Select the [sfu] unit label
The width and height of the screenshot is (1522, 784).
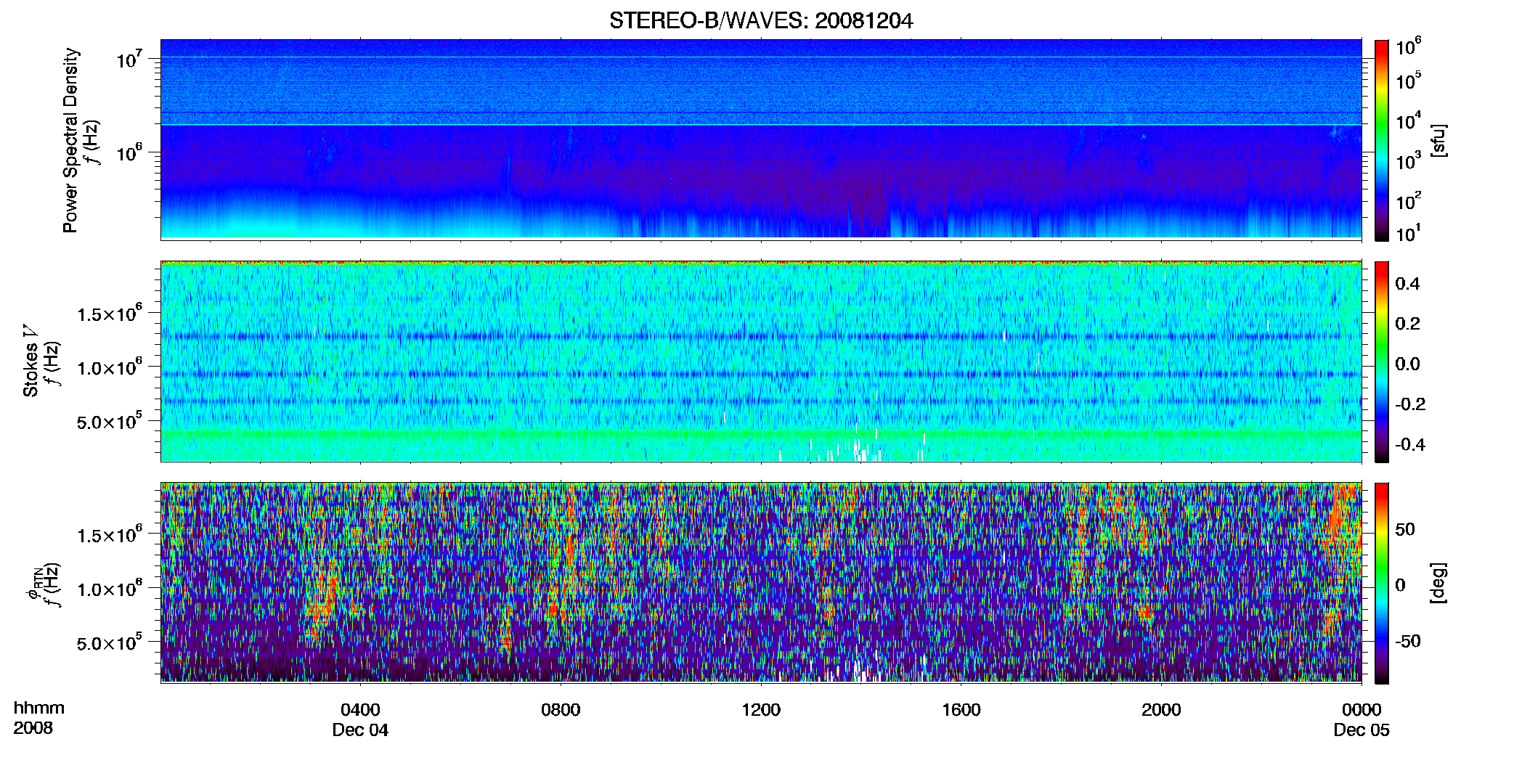1439,140
